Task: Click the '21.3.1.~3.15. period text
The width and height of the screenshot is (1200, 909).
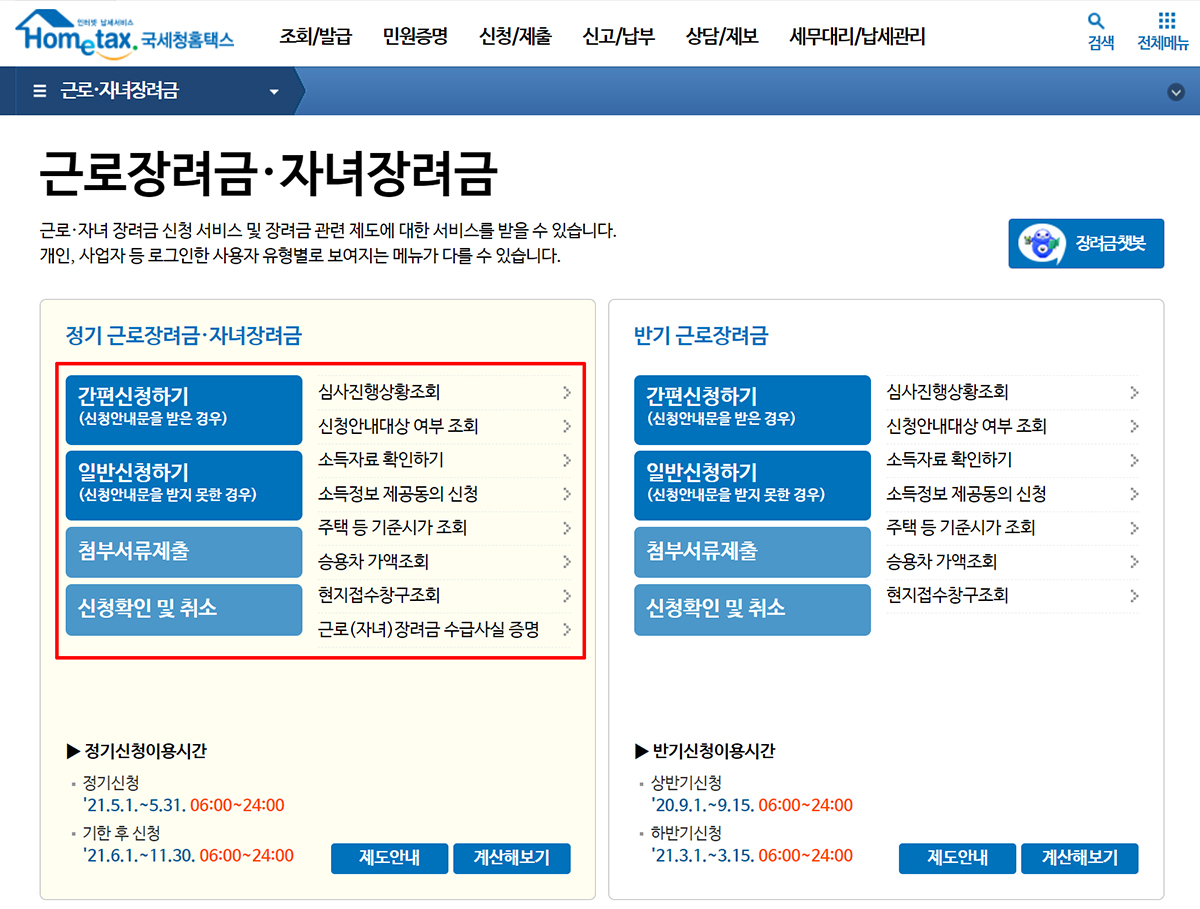Action: point(702,855)
